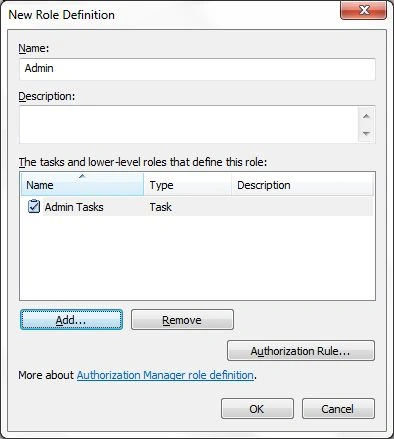Click the Task type cell in list
The width and height of the screenshot is (394, 439).
point(161,207)
